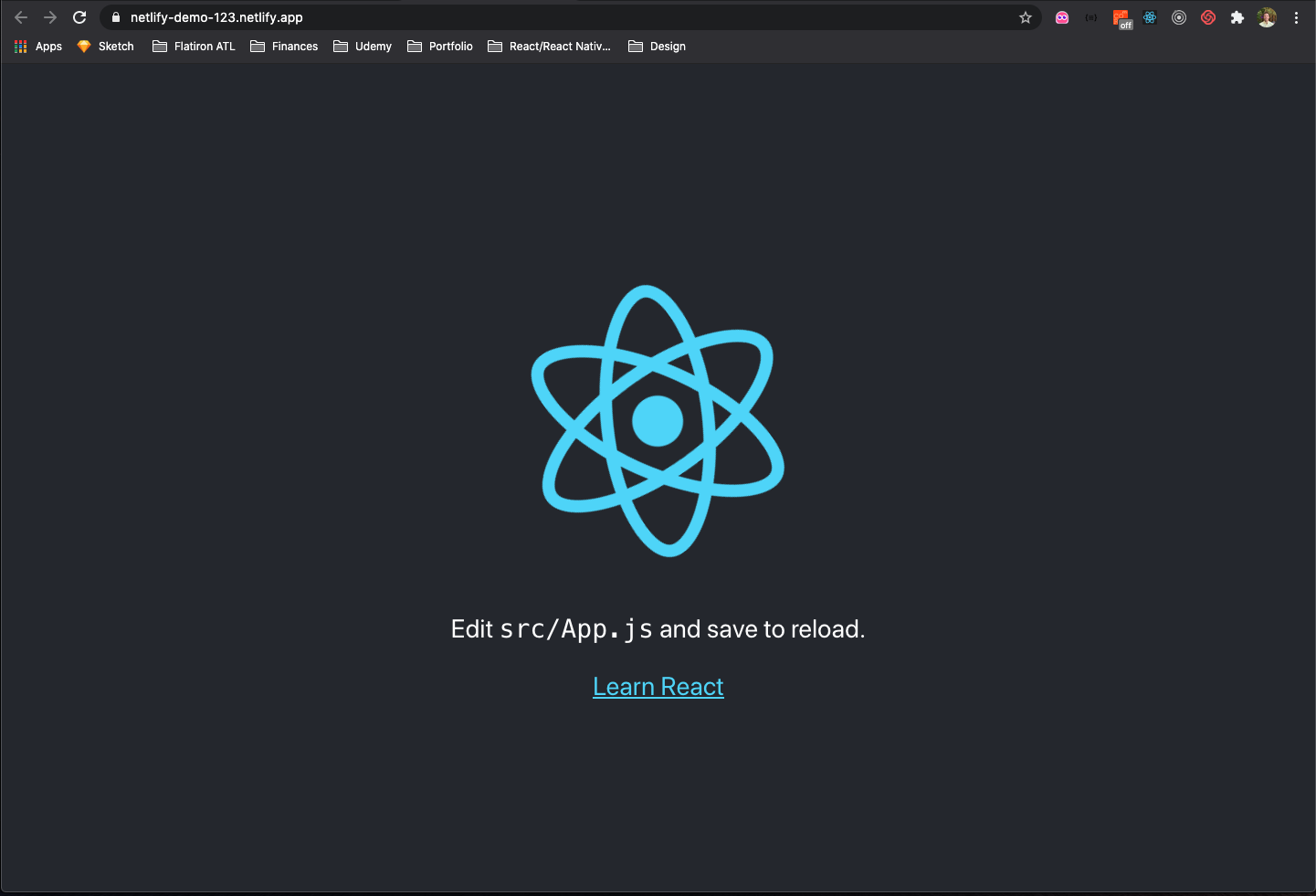Click the user profile avatar
Viewport: 1316px width, 896px height.
pyautogui.click(x=1267, y=17)
